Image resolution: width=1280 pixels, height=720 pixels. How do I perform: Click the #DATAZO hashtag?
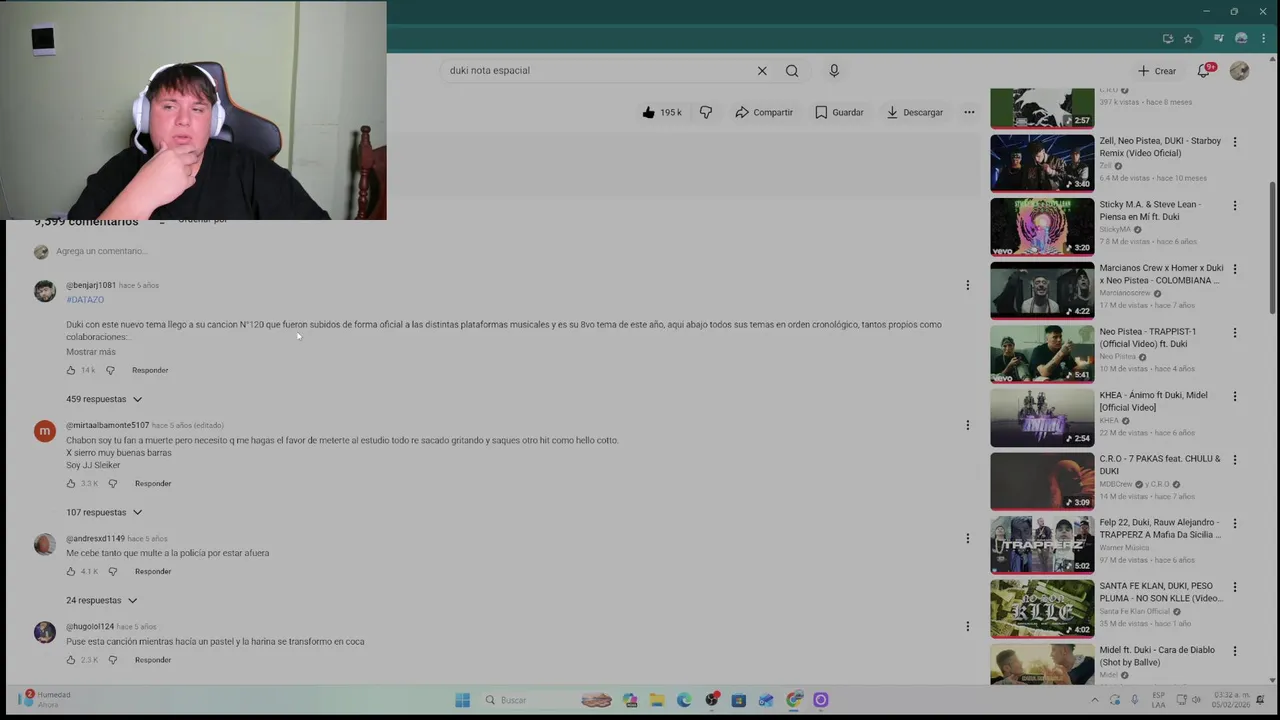(x=85, y=299)
